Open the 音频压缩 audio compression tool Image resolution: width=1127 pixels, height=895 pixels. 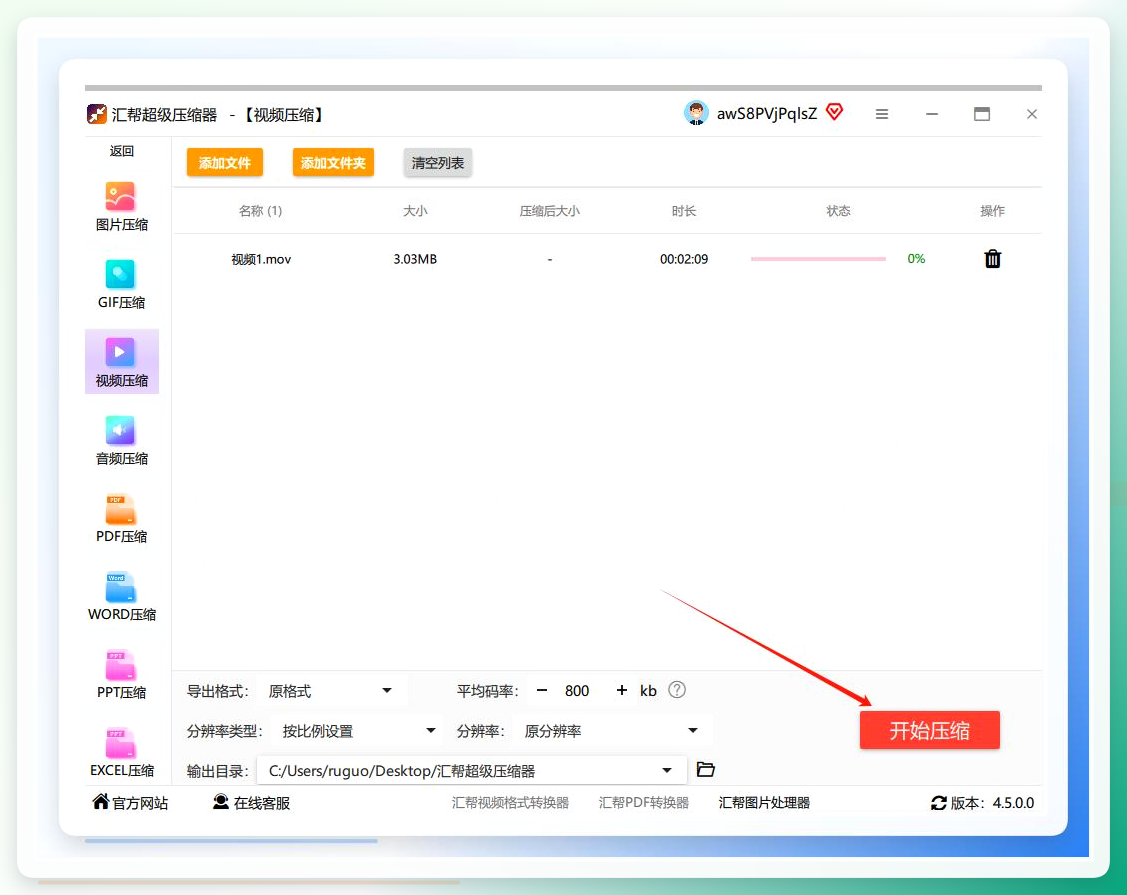121,441
